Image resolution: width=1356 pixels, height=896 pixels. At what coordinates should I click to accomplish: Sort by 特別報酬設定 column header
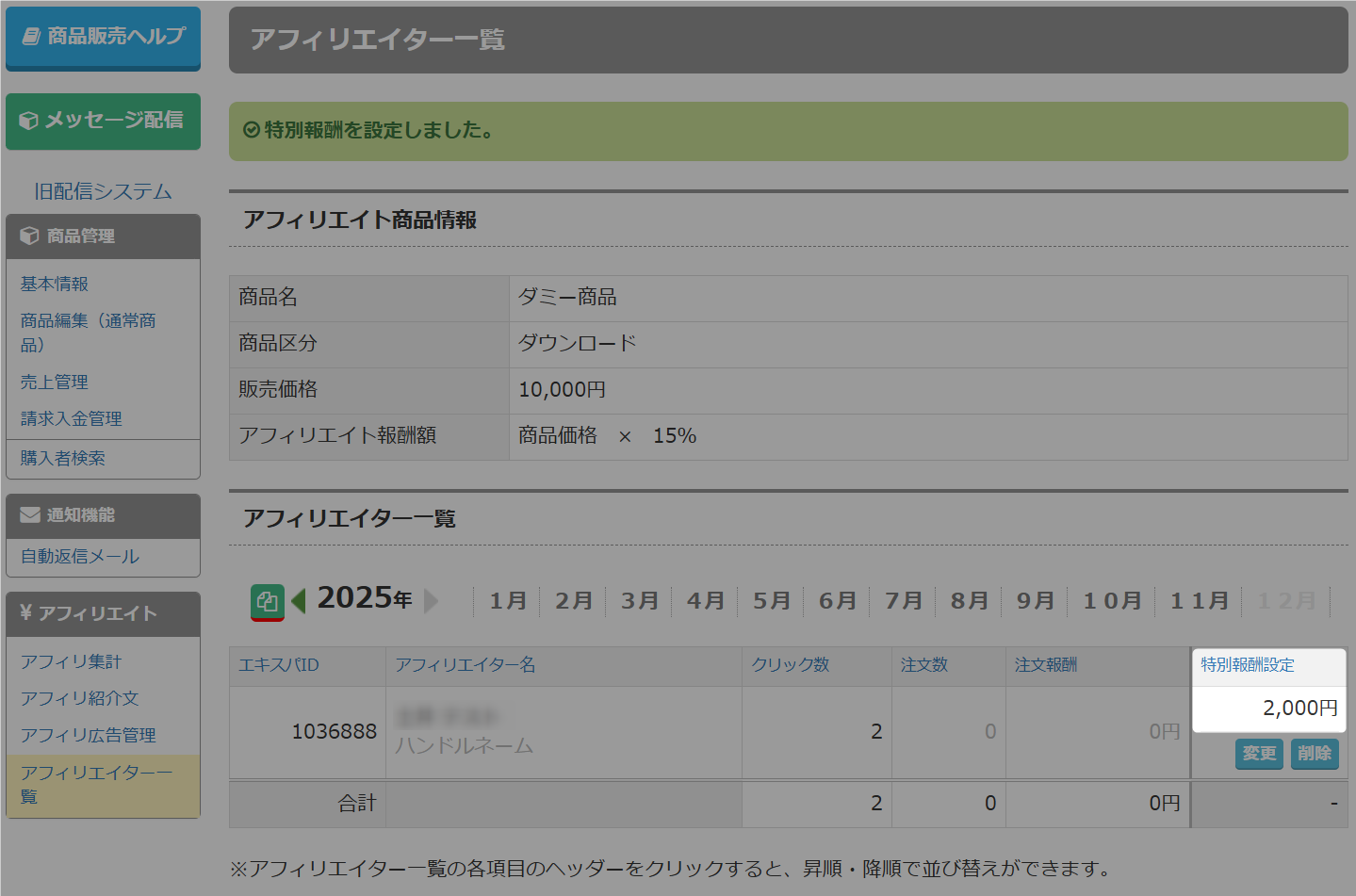1248,665
